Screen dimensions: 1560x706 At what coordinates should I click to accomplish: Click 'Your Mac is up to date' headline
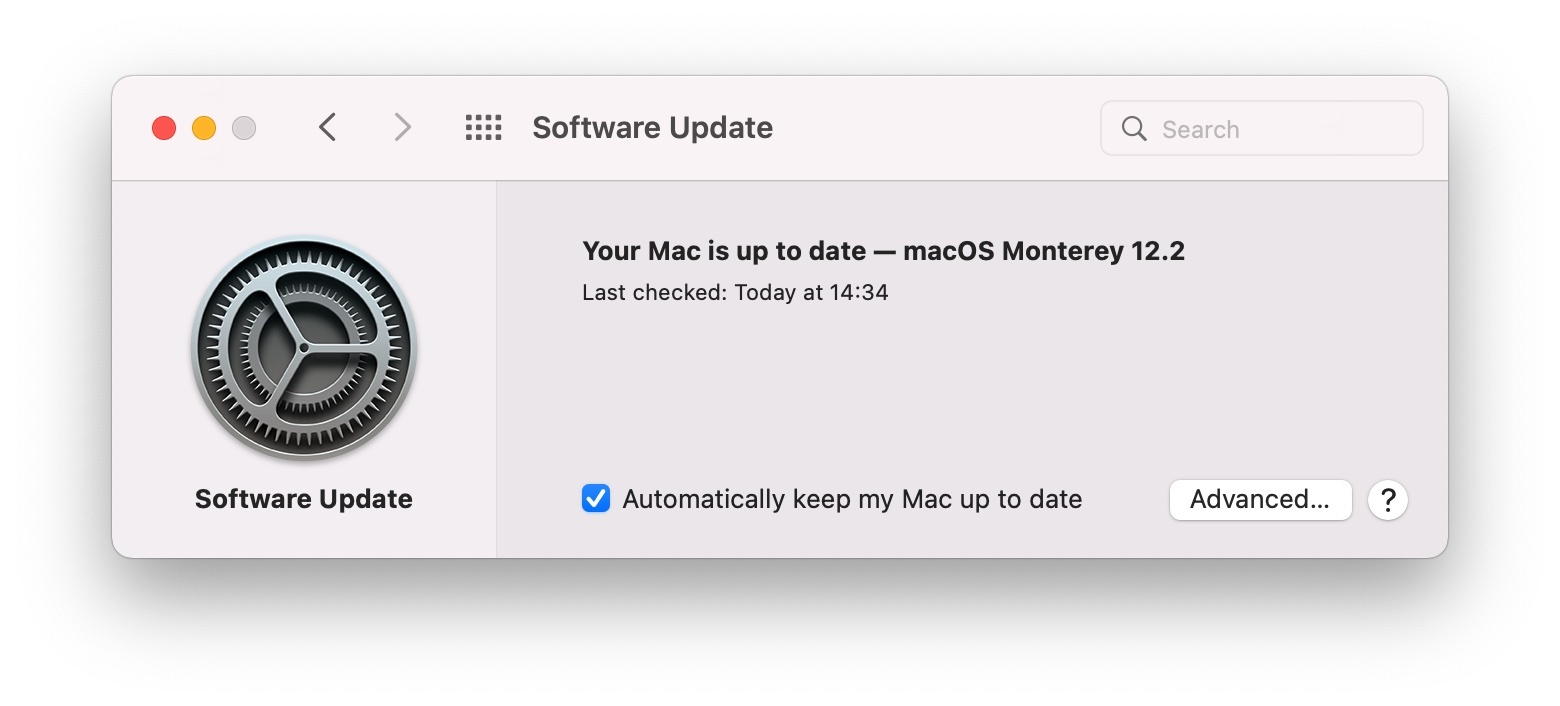(723, 251)
